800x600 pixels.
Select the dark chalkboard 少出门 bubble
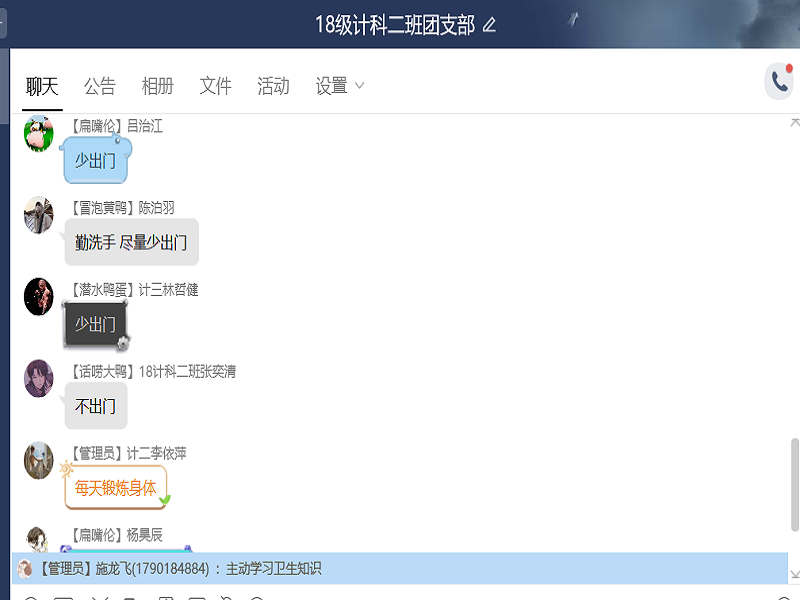(x=95, y=324)
